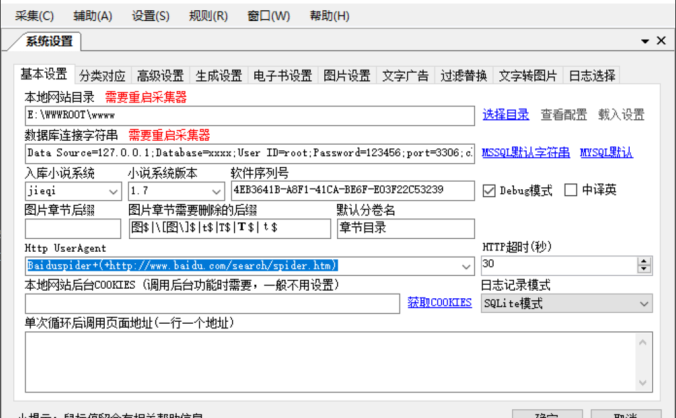This screenshot has height=418, width=676.
Task: Close the 系统设置 panel with the X
Action: [660, 40]
